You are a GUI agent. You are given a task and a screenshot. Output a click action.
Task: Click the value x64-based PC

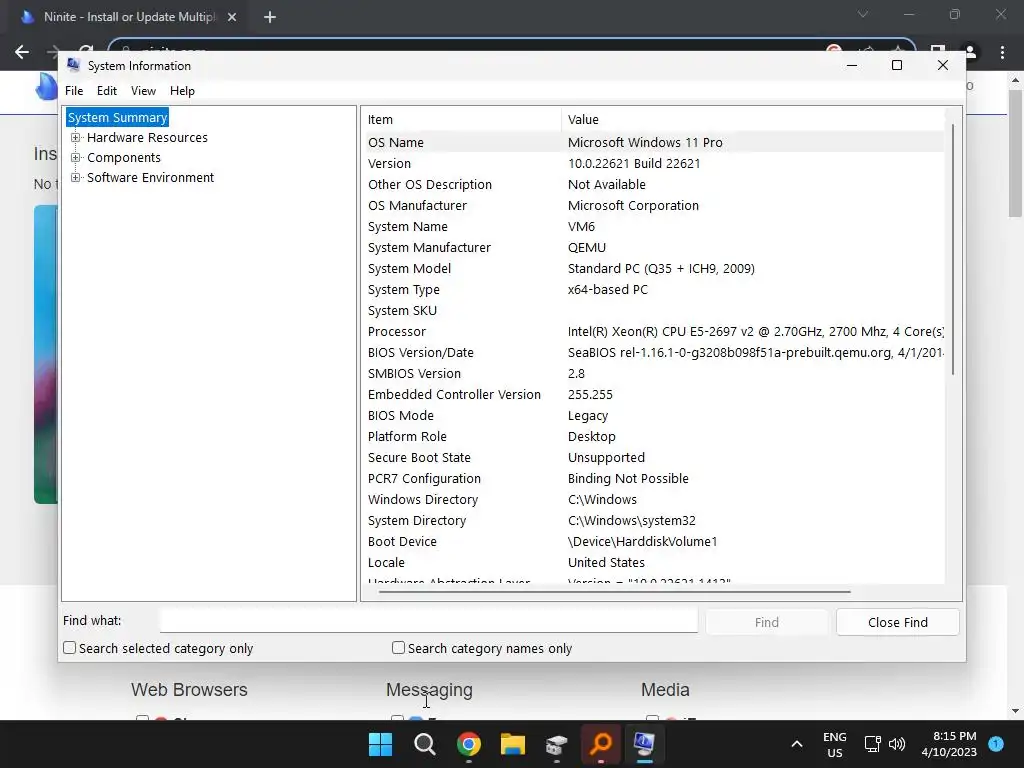point(607,289)
